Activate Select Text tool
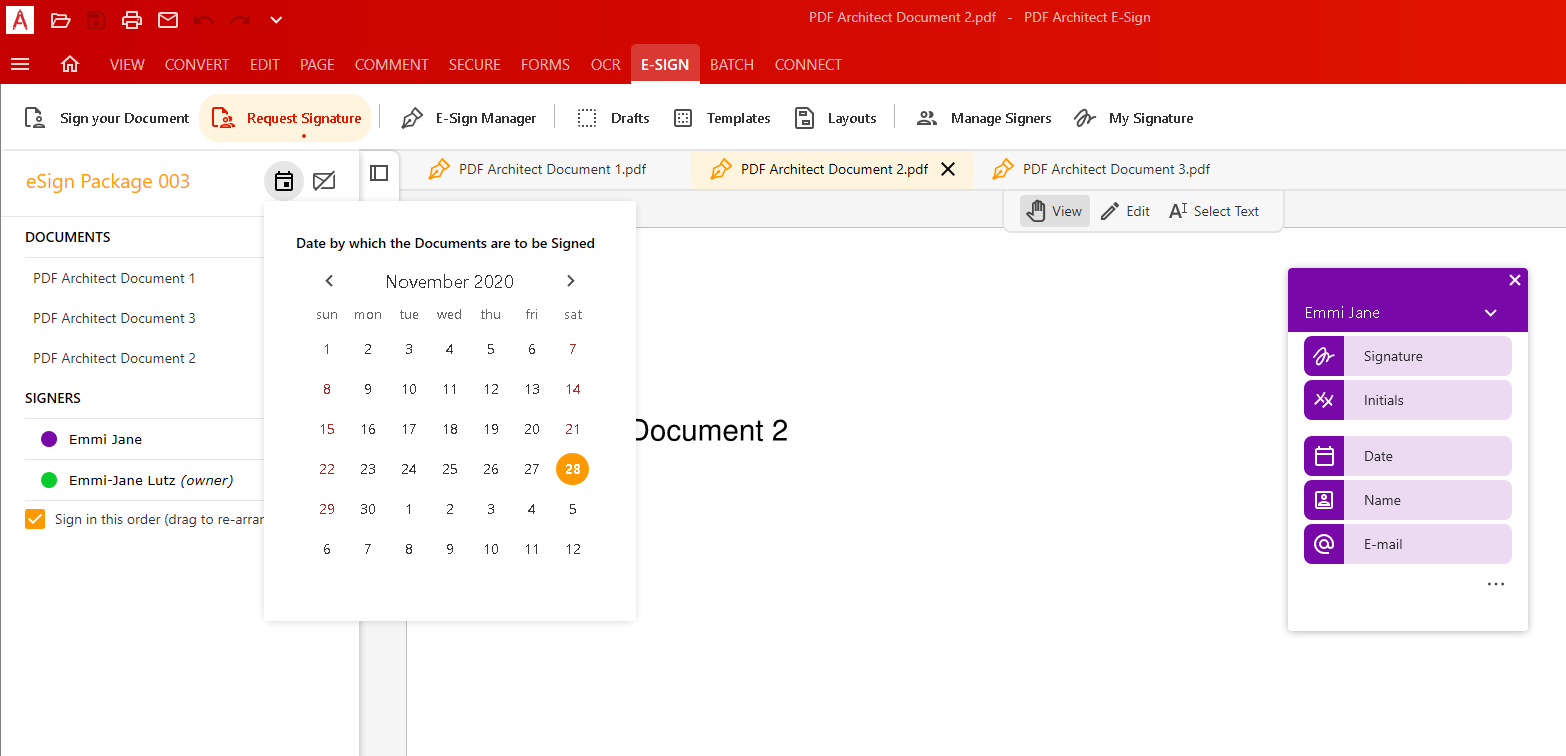Screen dimensions: 1566x756 tap(1214, 211)
